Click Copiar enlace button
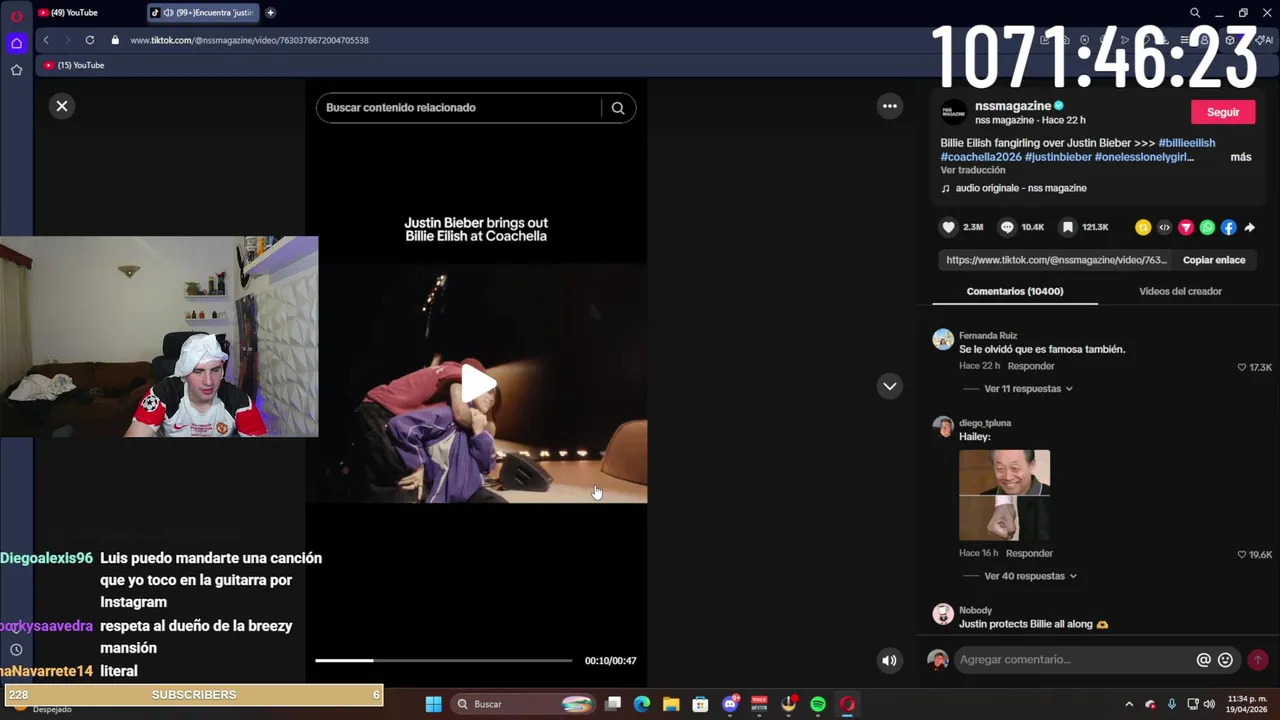This screenshot has height=720, width=1280. tap(1214, 260)
